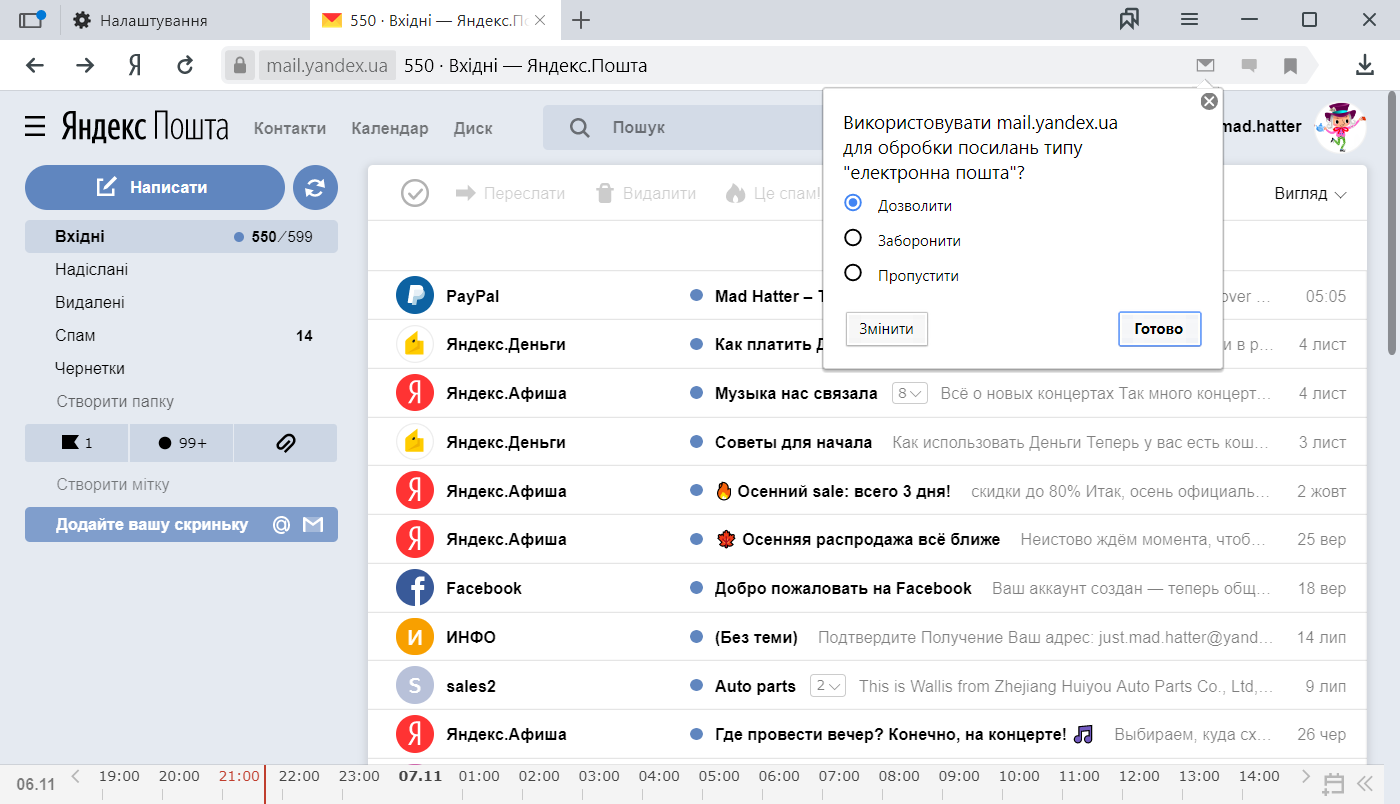Click the mail protocol handler icon in address bar
Screen dimensions: 1400x804
pos(1205,66)
